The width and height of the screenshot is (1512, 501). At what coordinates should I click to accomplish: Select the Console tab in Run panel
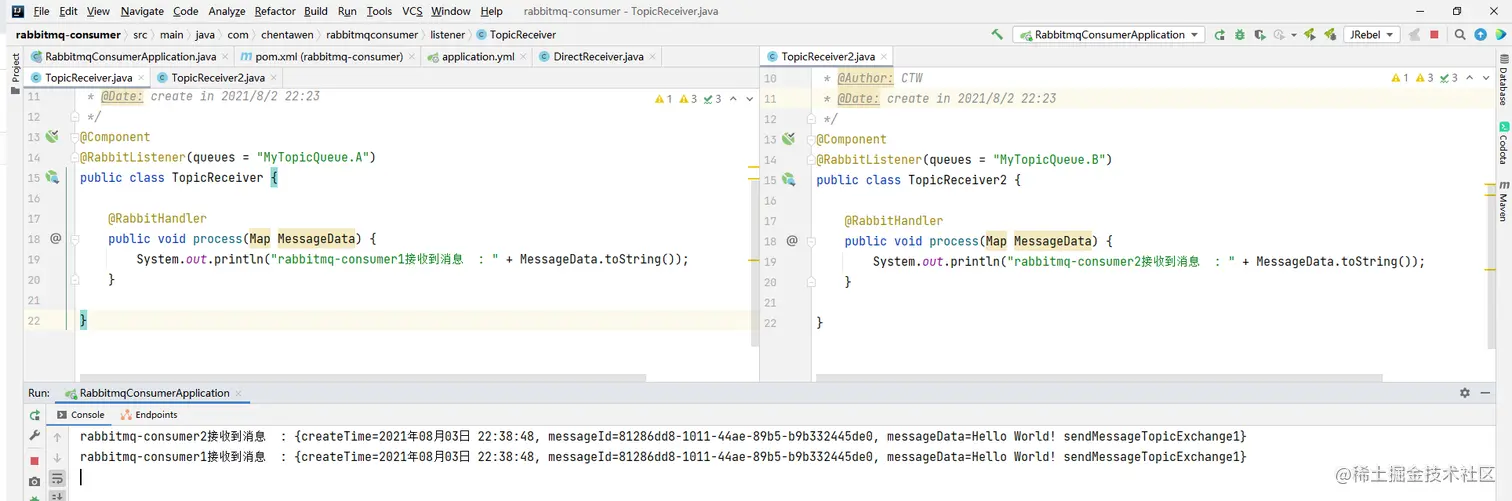(78, 414)
